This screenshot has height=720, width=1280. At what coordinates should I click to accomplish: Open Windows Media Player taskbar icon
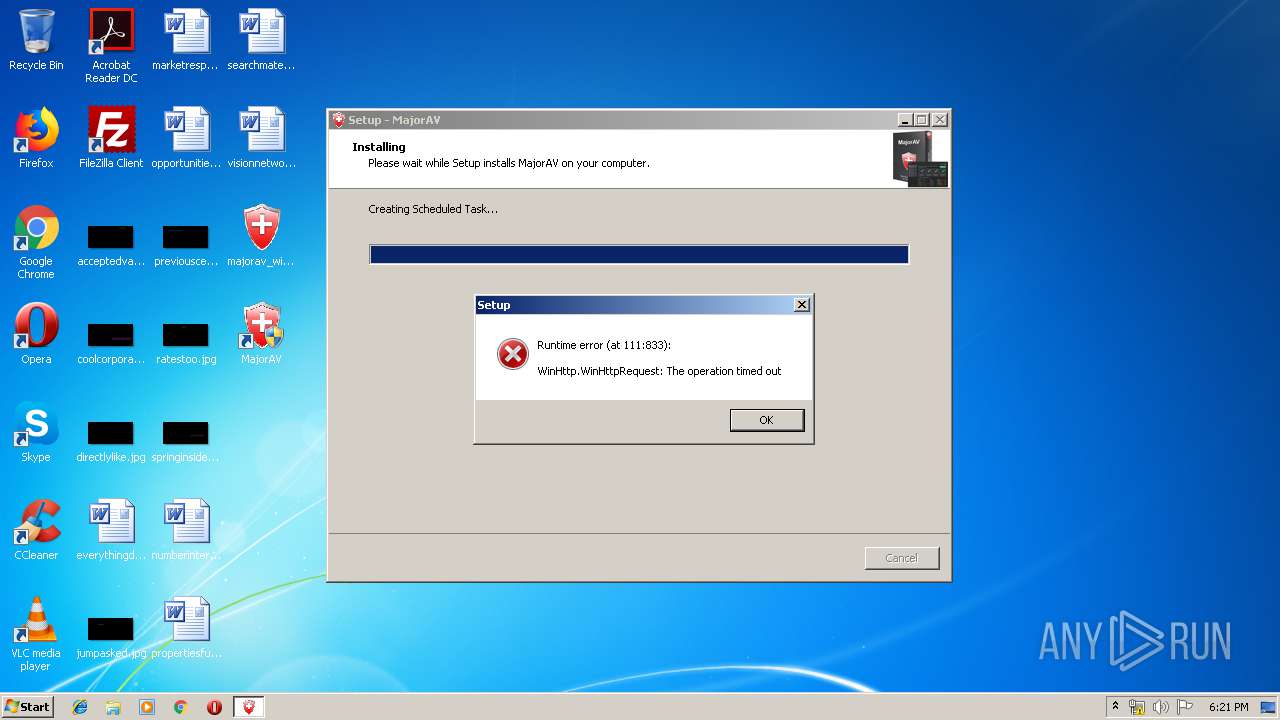coord(147,707)
